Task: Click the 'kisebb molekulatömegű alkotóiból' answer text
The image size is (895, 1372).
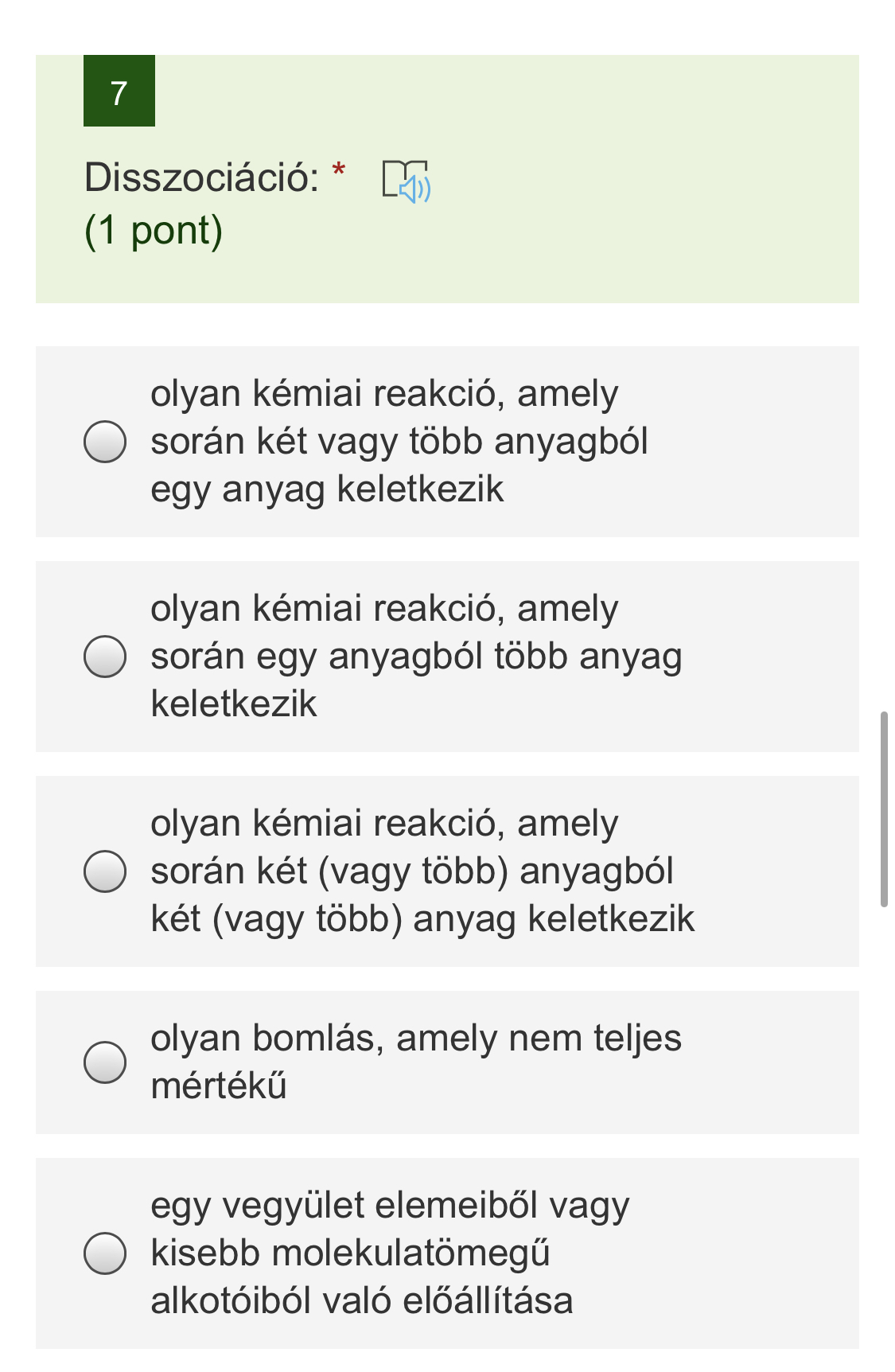Action: (x=350, y=1253)
